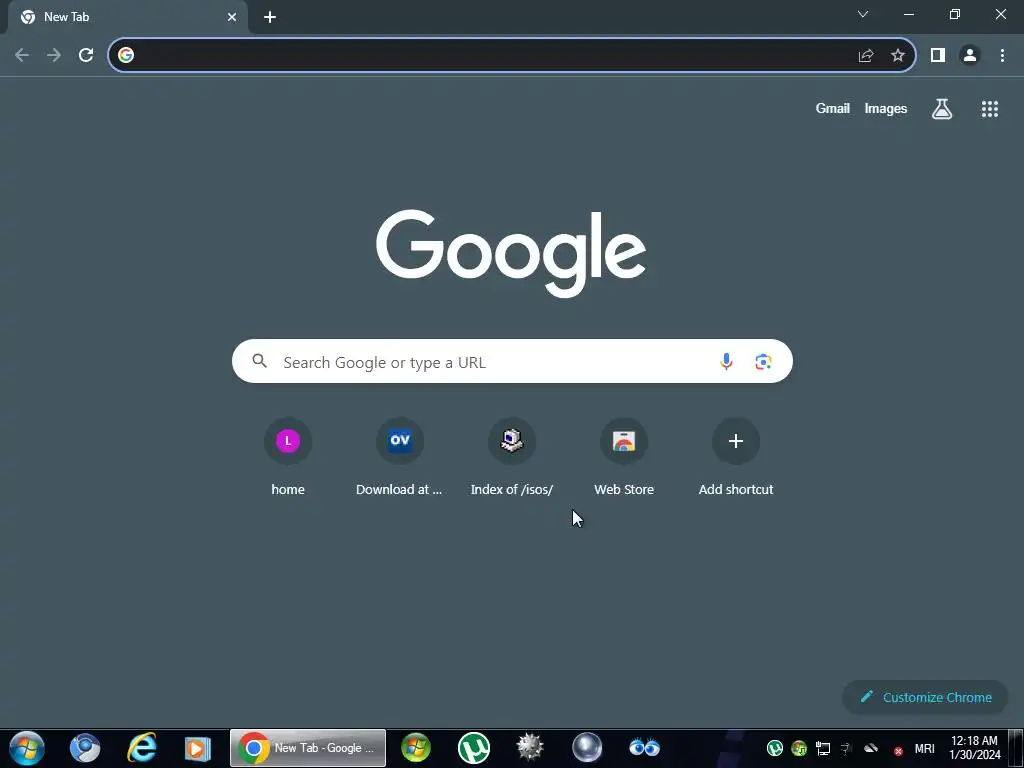Toggle the Chrome side panel icon
1024x768 pixels.
938,55
